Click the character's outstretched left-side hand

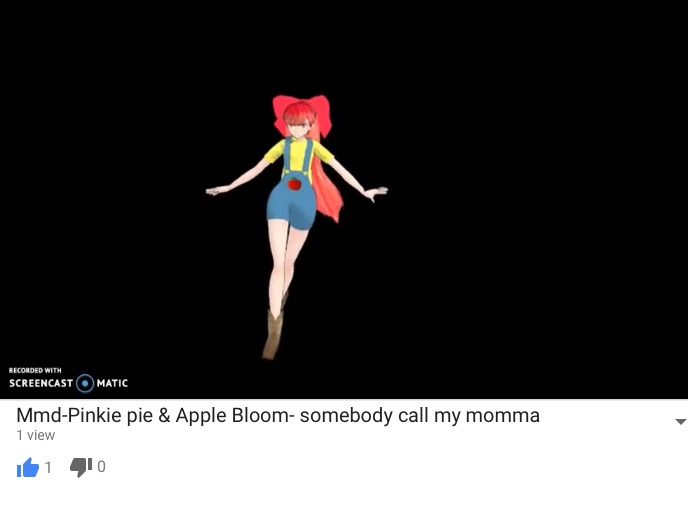[216, 190]
